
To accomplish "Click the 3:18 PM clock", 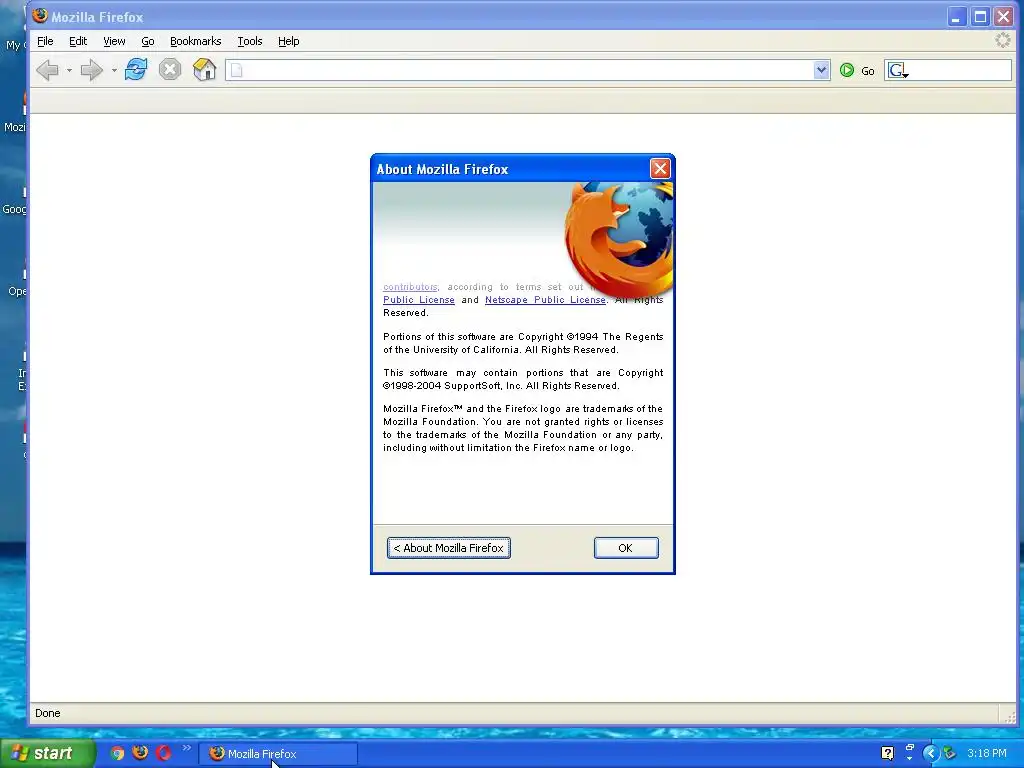I will coord(987,754).
